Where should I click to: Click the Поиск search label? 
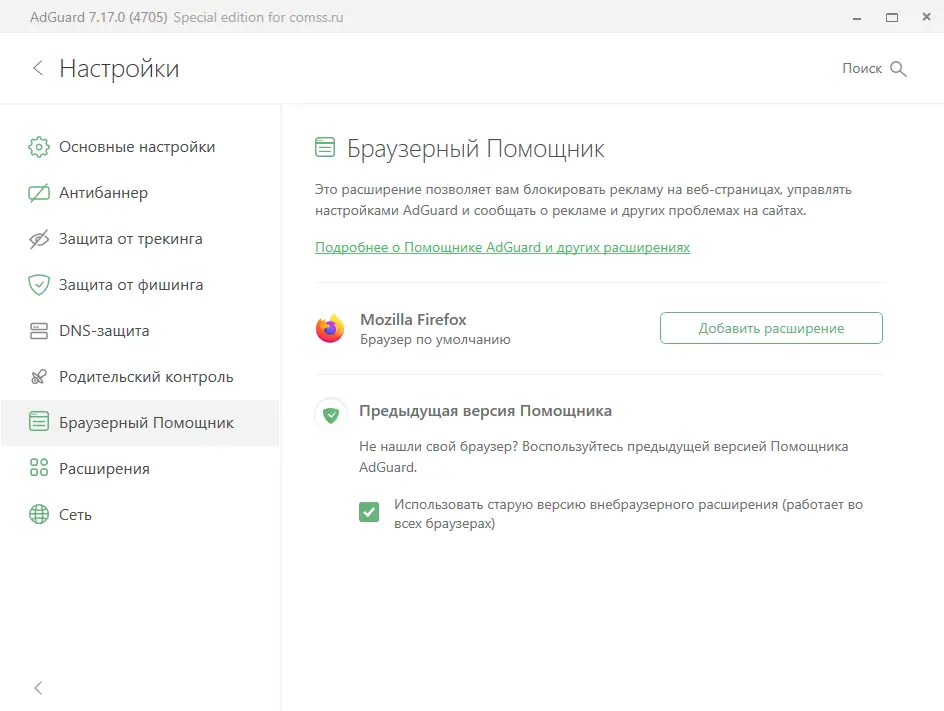click(862, 69)
